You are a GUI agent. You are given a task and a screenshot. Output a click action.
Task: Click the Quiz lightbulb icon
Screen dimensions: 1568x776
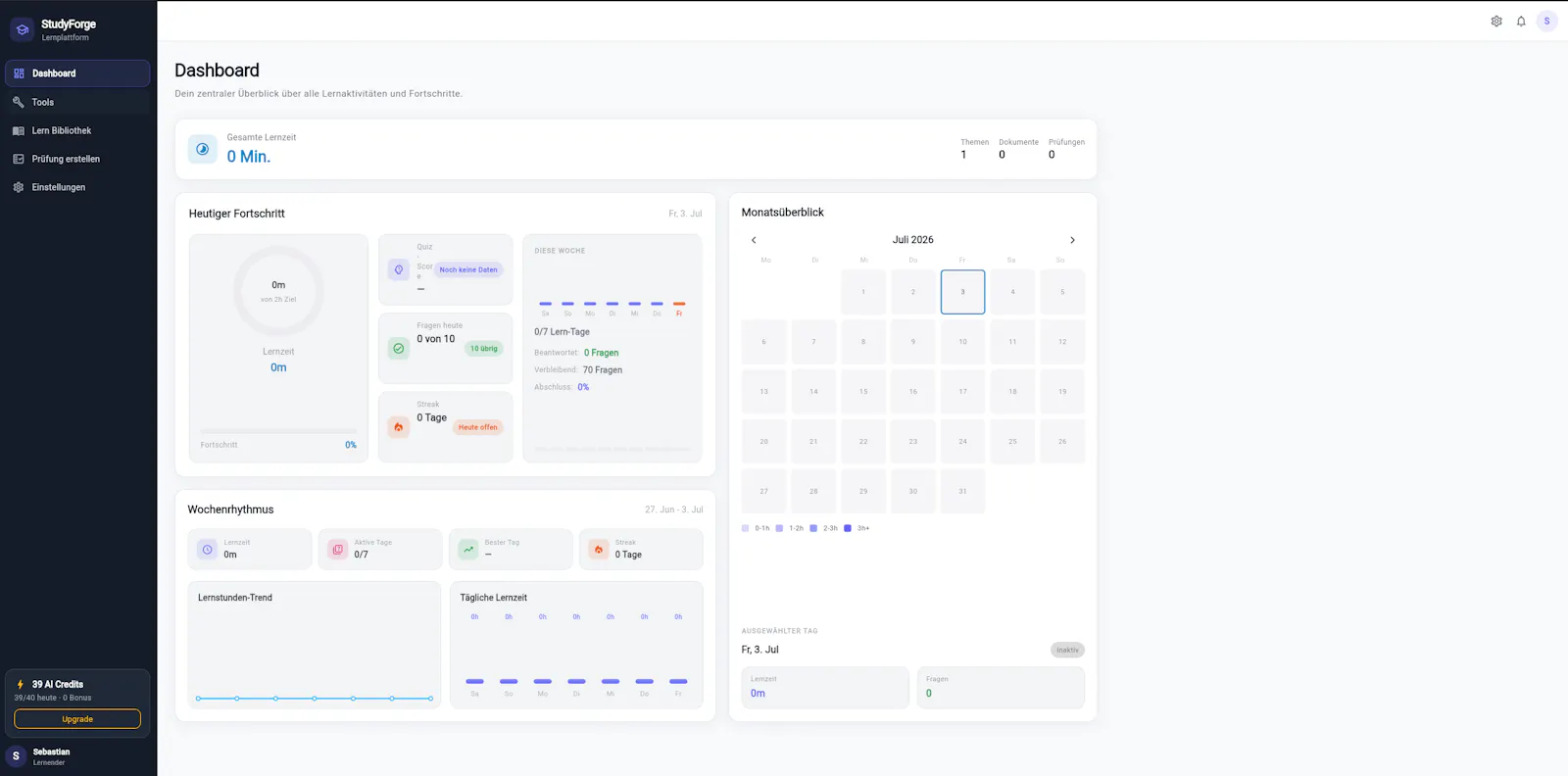coord(399,269)
